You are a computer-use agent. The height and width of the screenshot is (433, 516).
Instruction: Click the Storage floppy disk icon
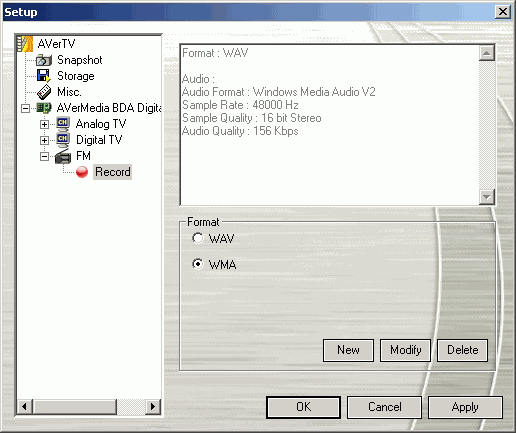(44, 76)
